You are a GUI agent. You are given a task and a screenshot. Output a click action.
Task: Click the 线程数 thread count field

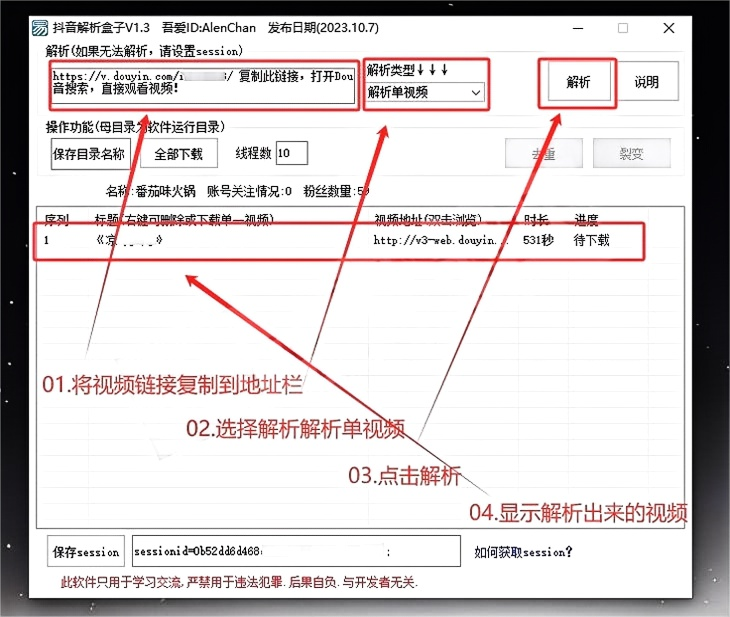(292, 153)
